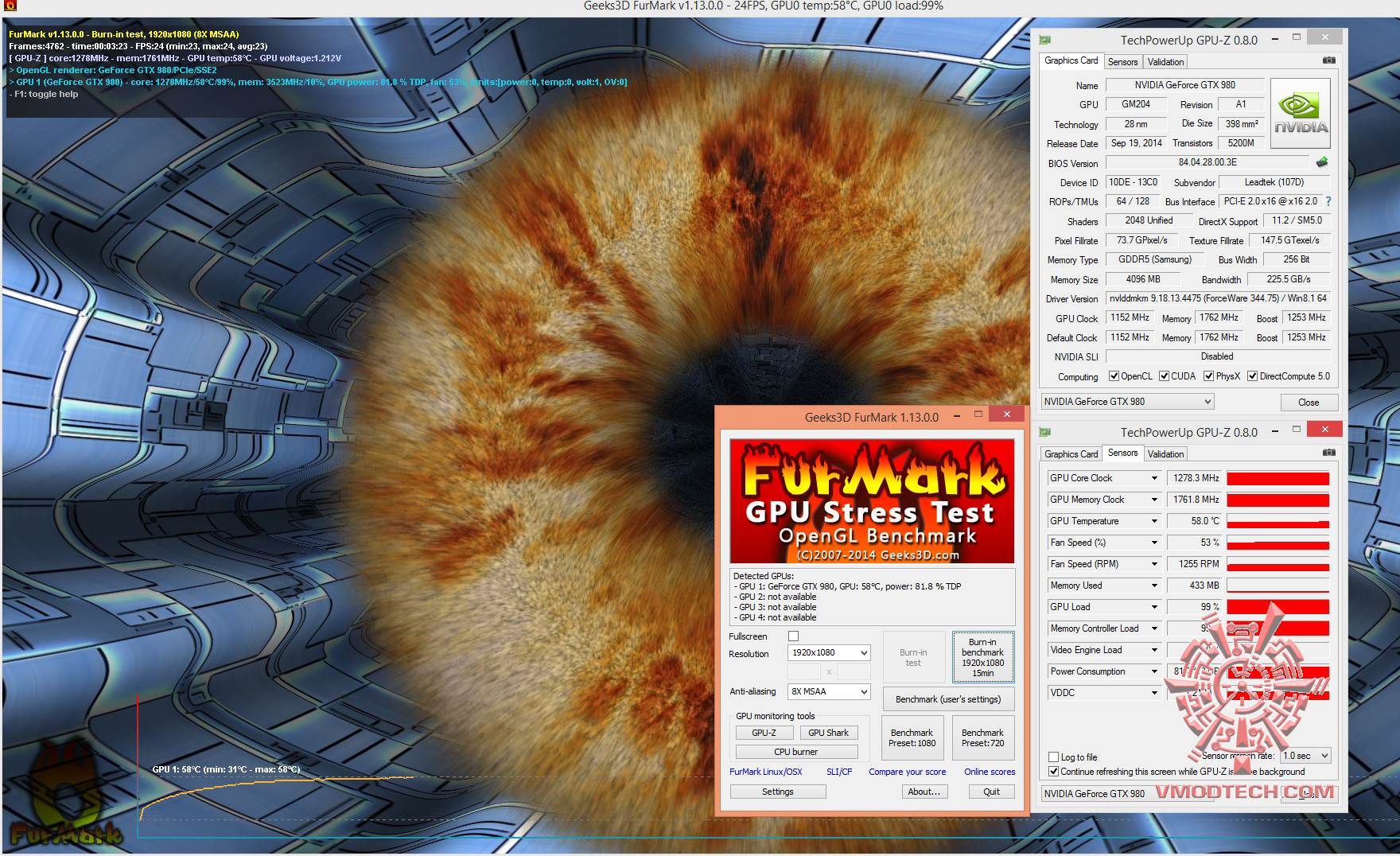Run Benchmark Preset:720

983,737
